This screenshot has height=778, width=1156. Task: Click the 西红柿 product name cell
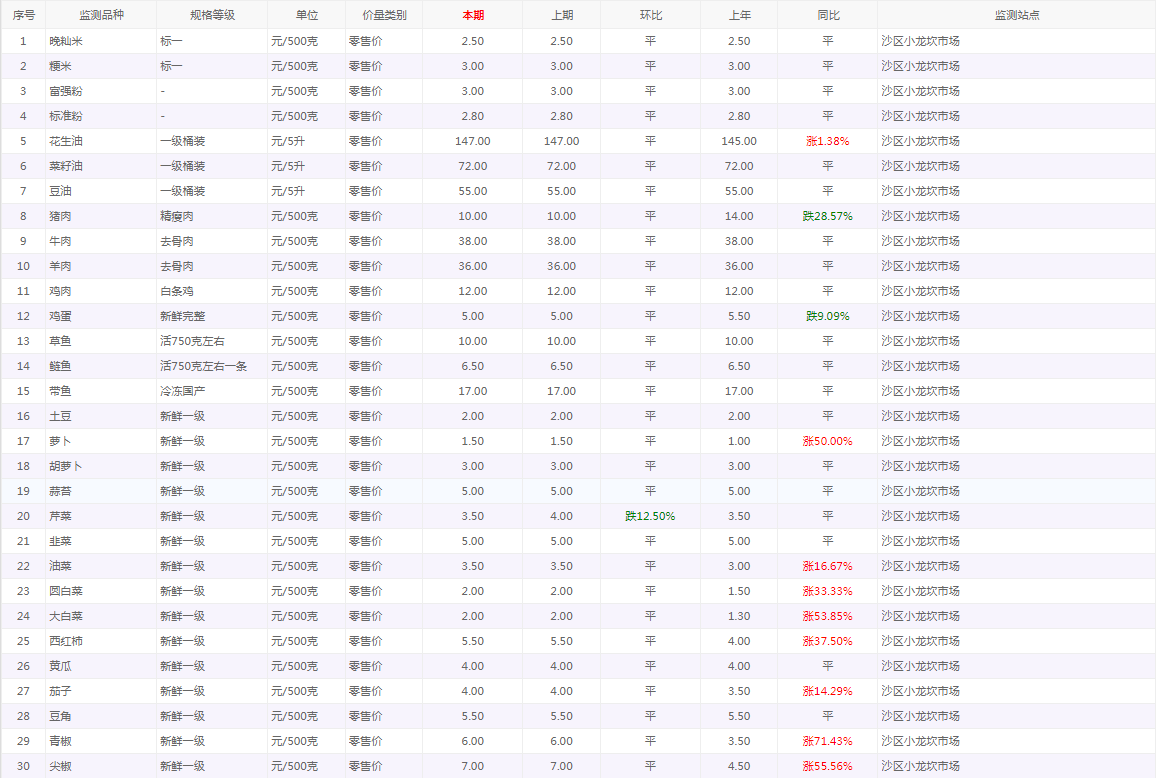point(66,641)
